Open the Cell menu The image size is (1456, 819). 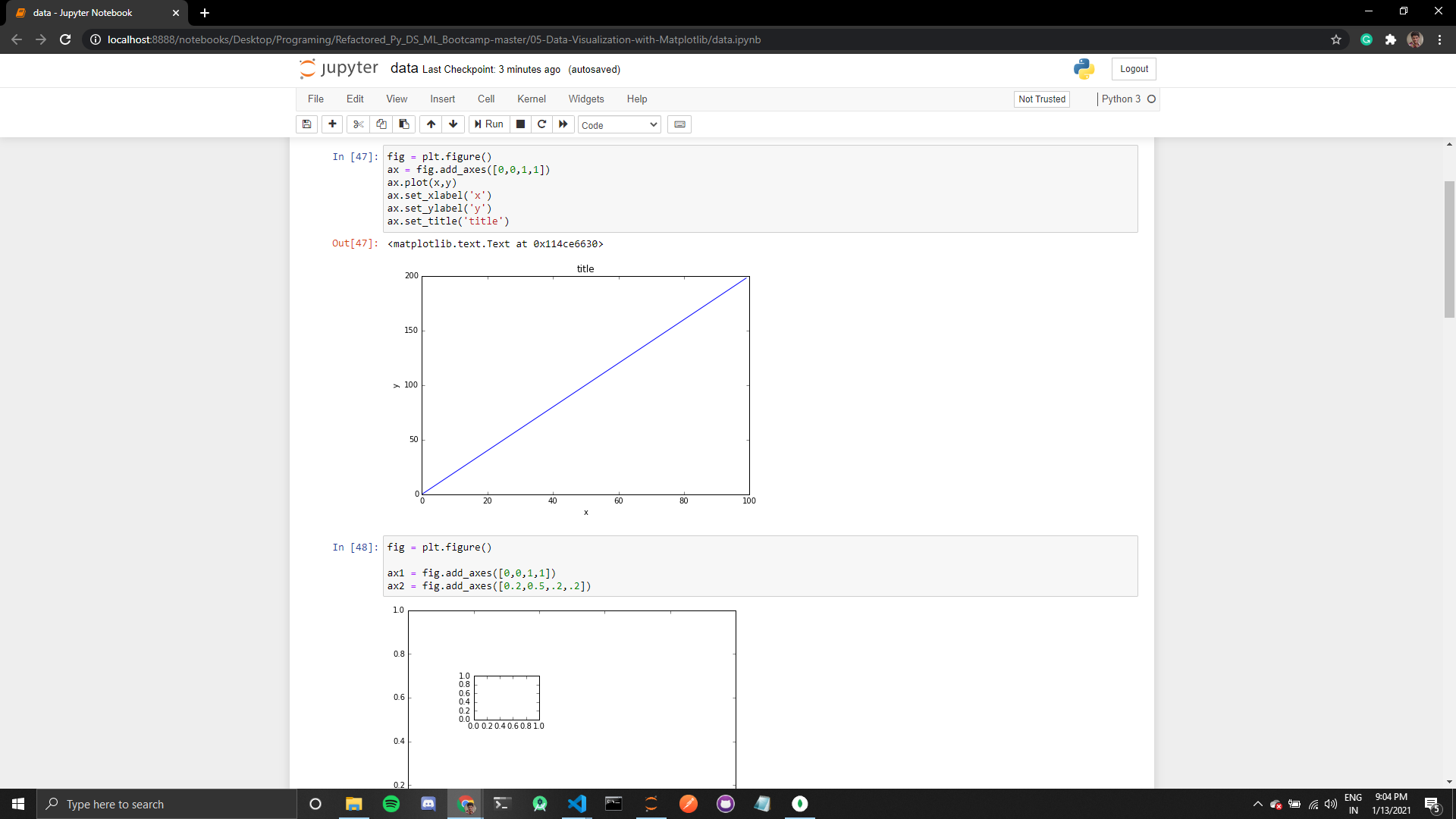tap(485, 99)
